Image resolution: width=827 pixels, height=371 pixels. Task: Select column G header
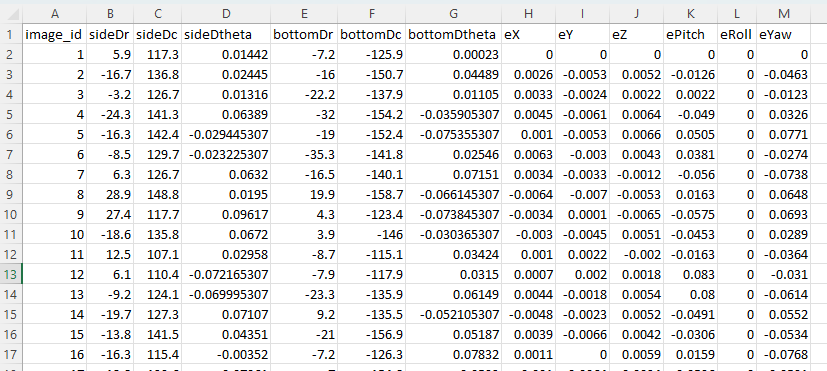(x=453, y=13)
